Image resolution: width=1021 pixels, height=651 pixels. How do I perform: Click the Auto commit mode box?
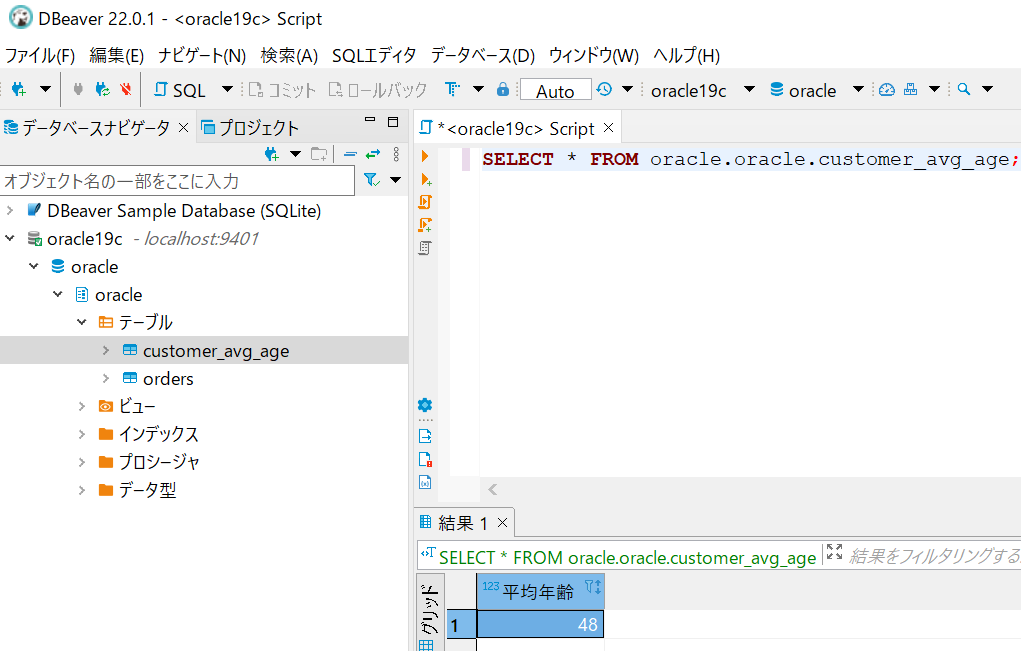[555, 90]
